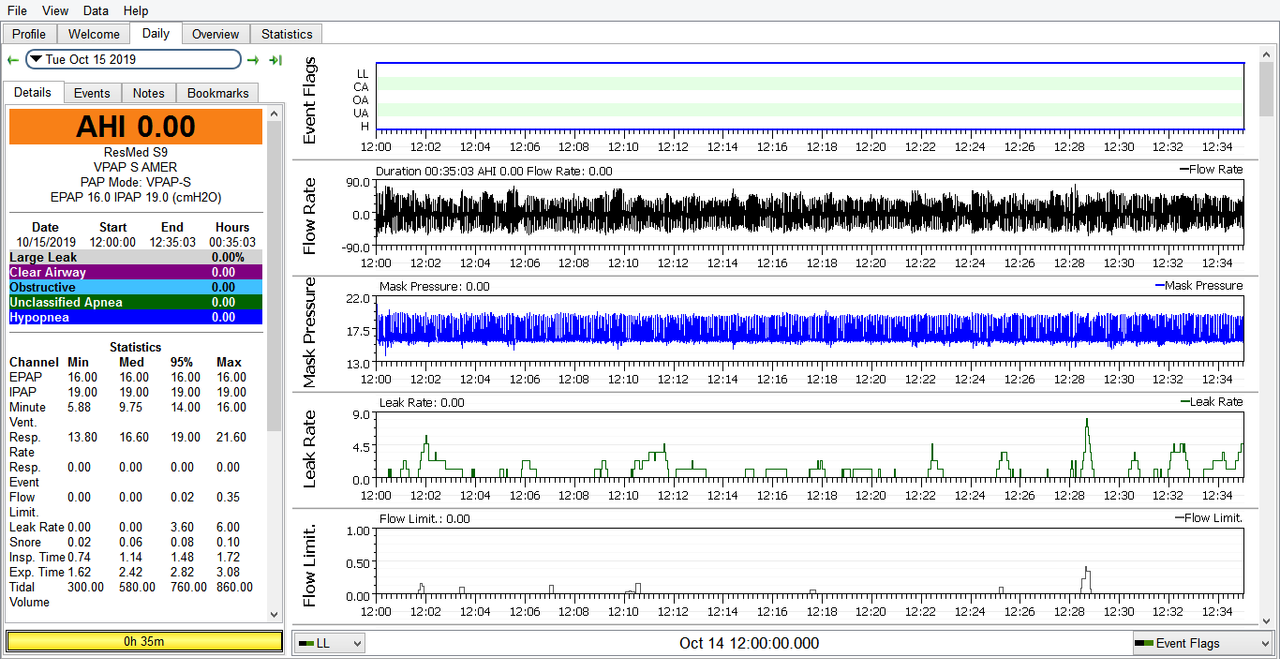The image size is (1280, 659).
Task: Click the Flow Rate graph vertical title
Action: click(309, 216)
